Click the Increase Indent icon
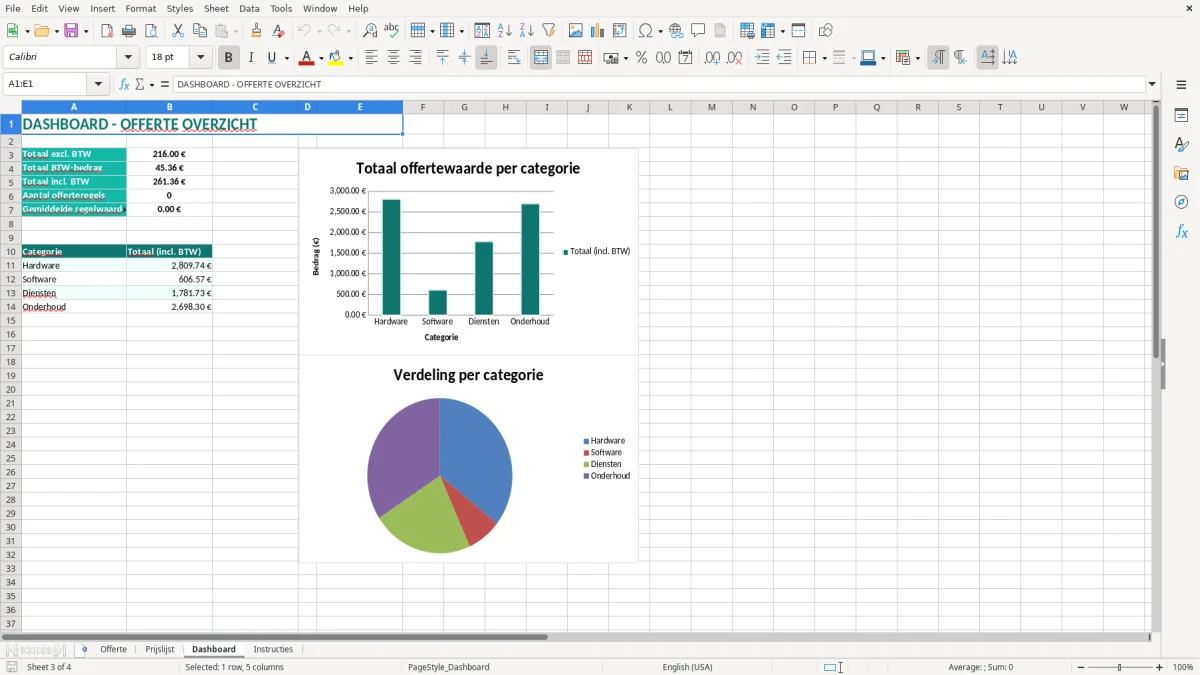This screenshot has width=1200, height=675. point(762,58)
